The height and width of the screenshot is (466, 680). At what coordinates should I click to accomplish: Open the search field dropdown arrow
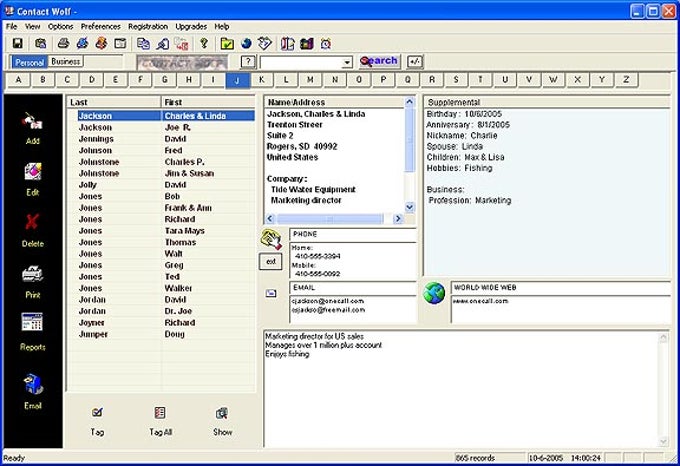coord(347,62)
